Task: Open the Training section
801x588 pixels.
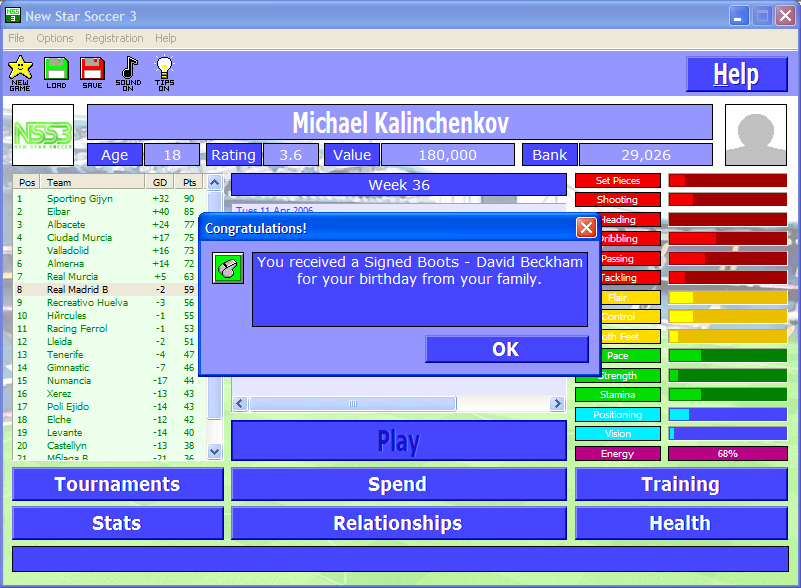Action: 680,484
